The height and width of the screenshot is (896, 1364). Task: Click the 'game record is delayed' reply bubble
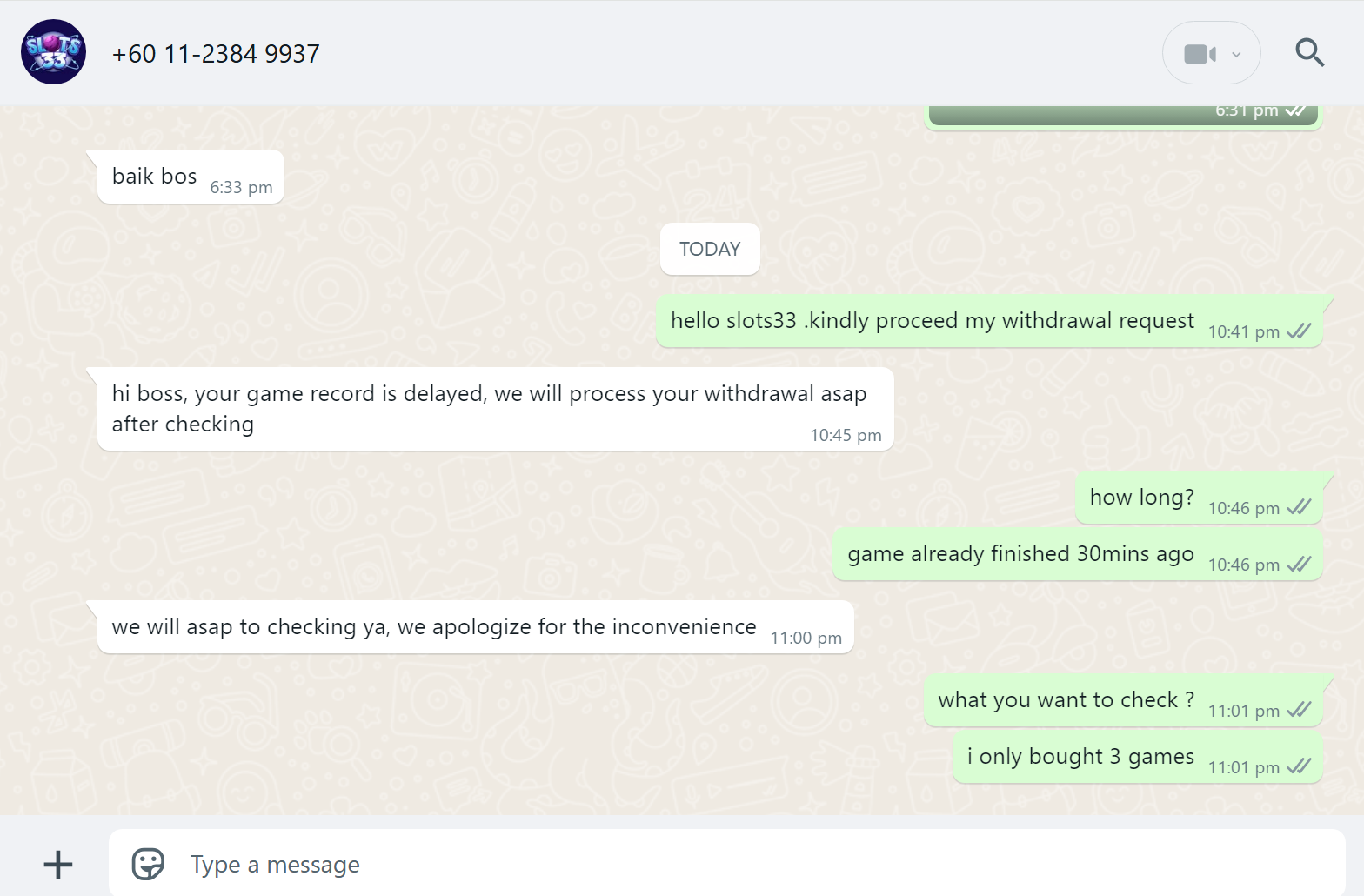tap(496, 409)
